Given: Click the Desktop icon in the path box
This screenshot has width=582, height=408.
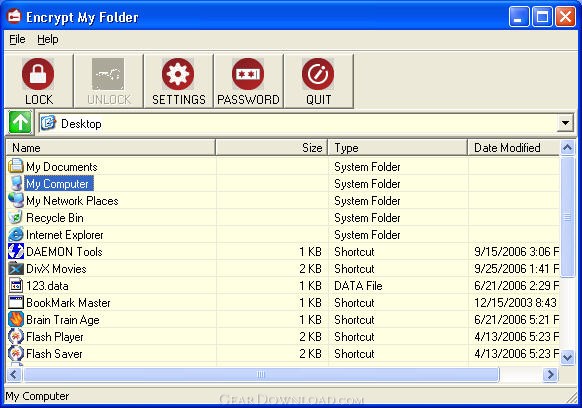Looking at the screenshot, I should pyautogui.click(x=48, y=123).
